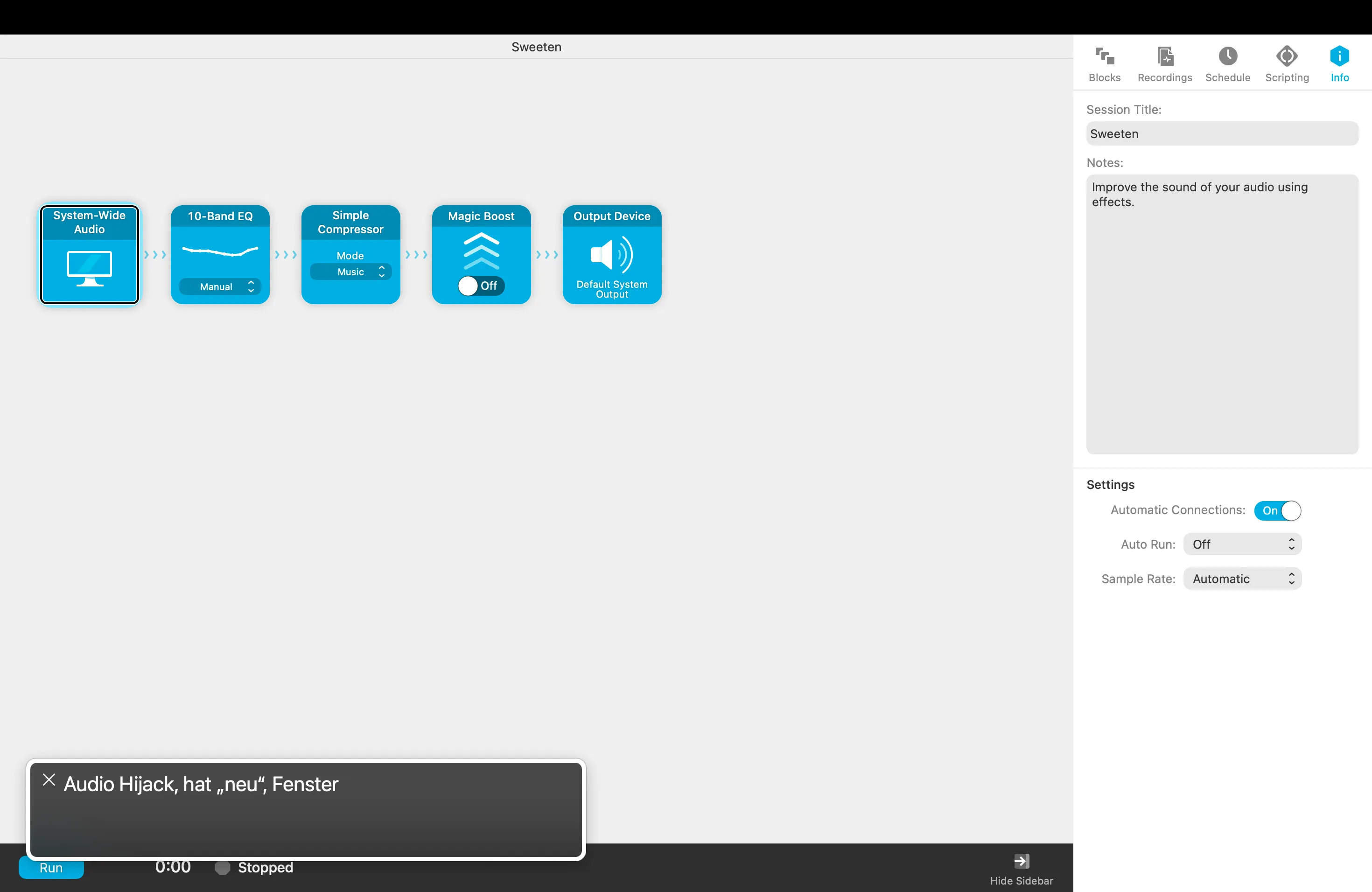Select the Output Device block
Screen dimensions: 1372x892
click(x=611, y=255)
